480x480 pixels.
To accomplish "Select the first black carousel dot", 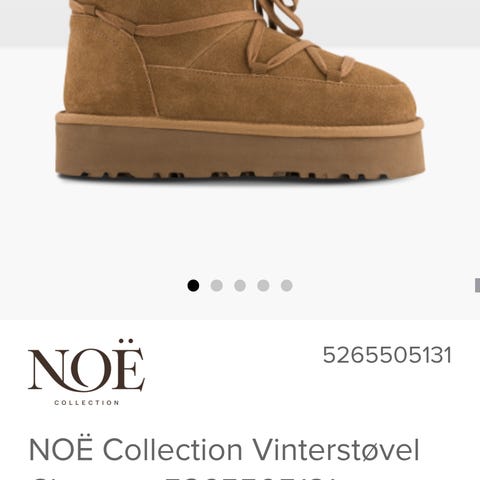I will click(193, 286).
